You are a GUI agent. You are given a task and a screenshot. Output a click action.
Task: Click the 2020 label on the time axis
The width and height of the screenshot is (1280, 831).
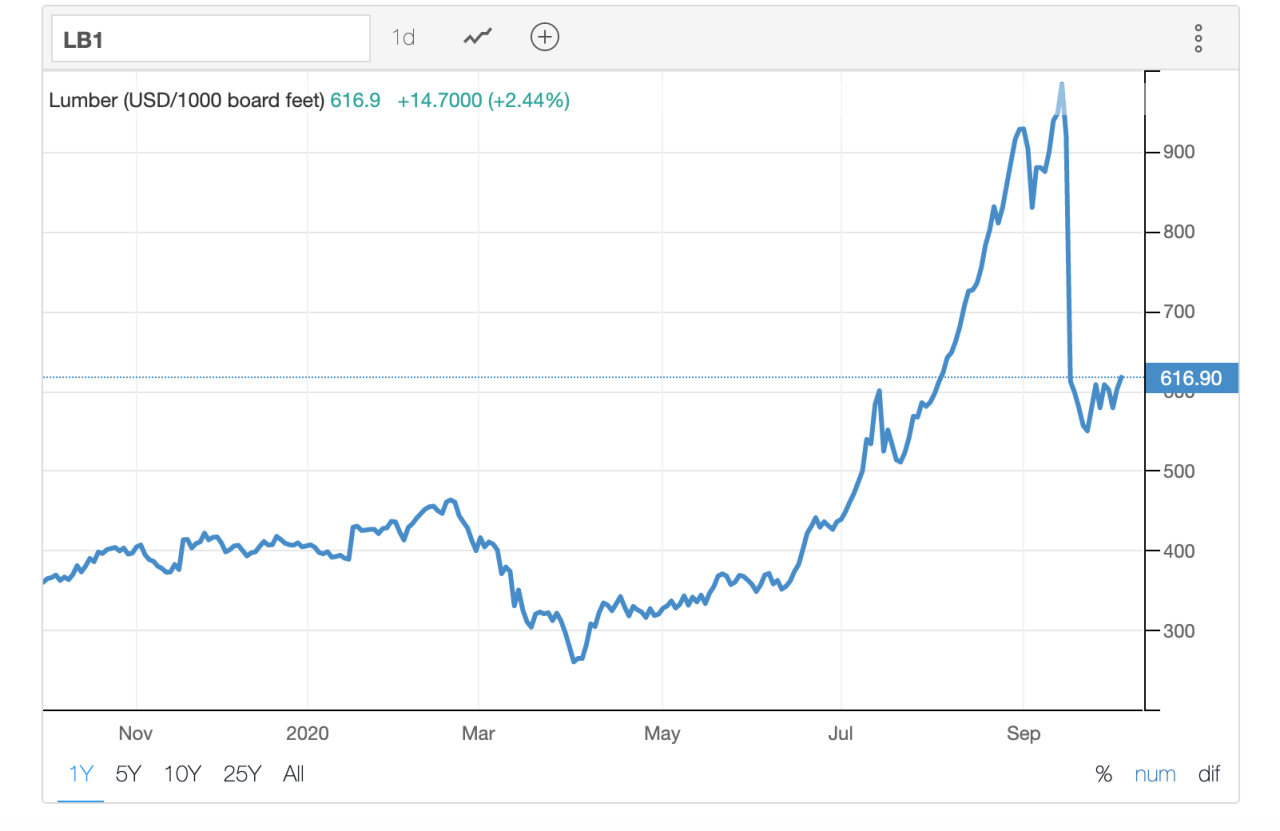[307, 734]
